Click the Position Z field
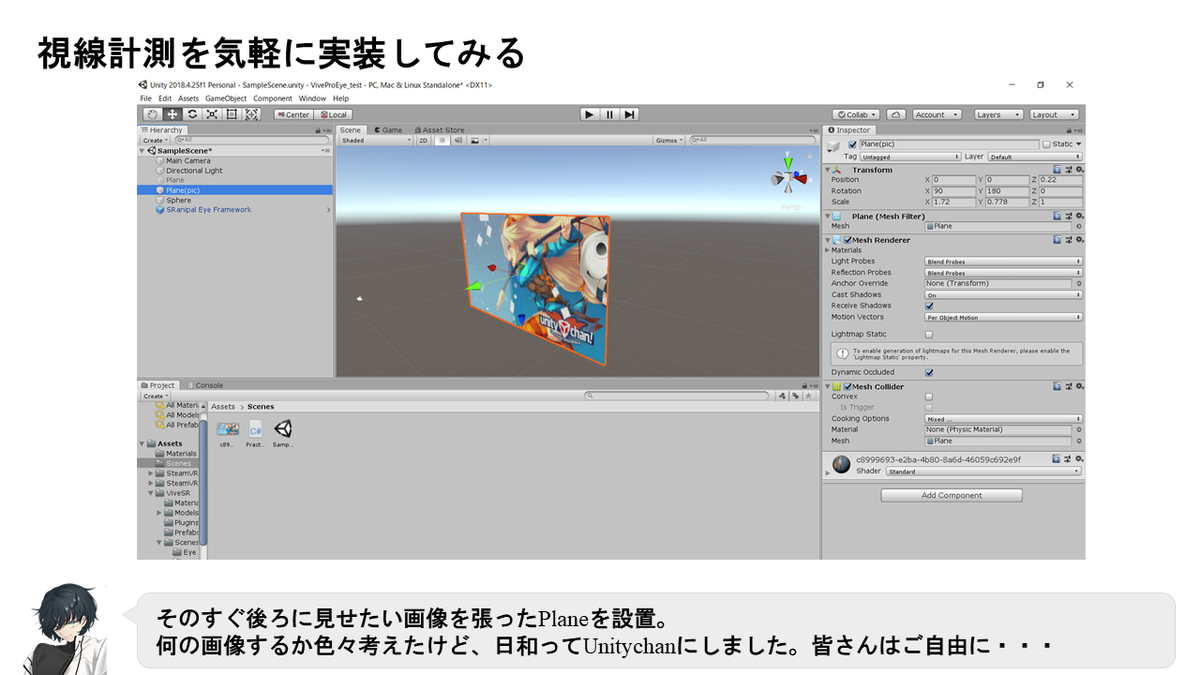1200x675 pixels. click(x=1060, y=180)
